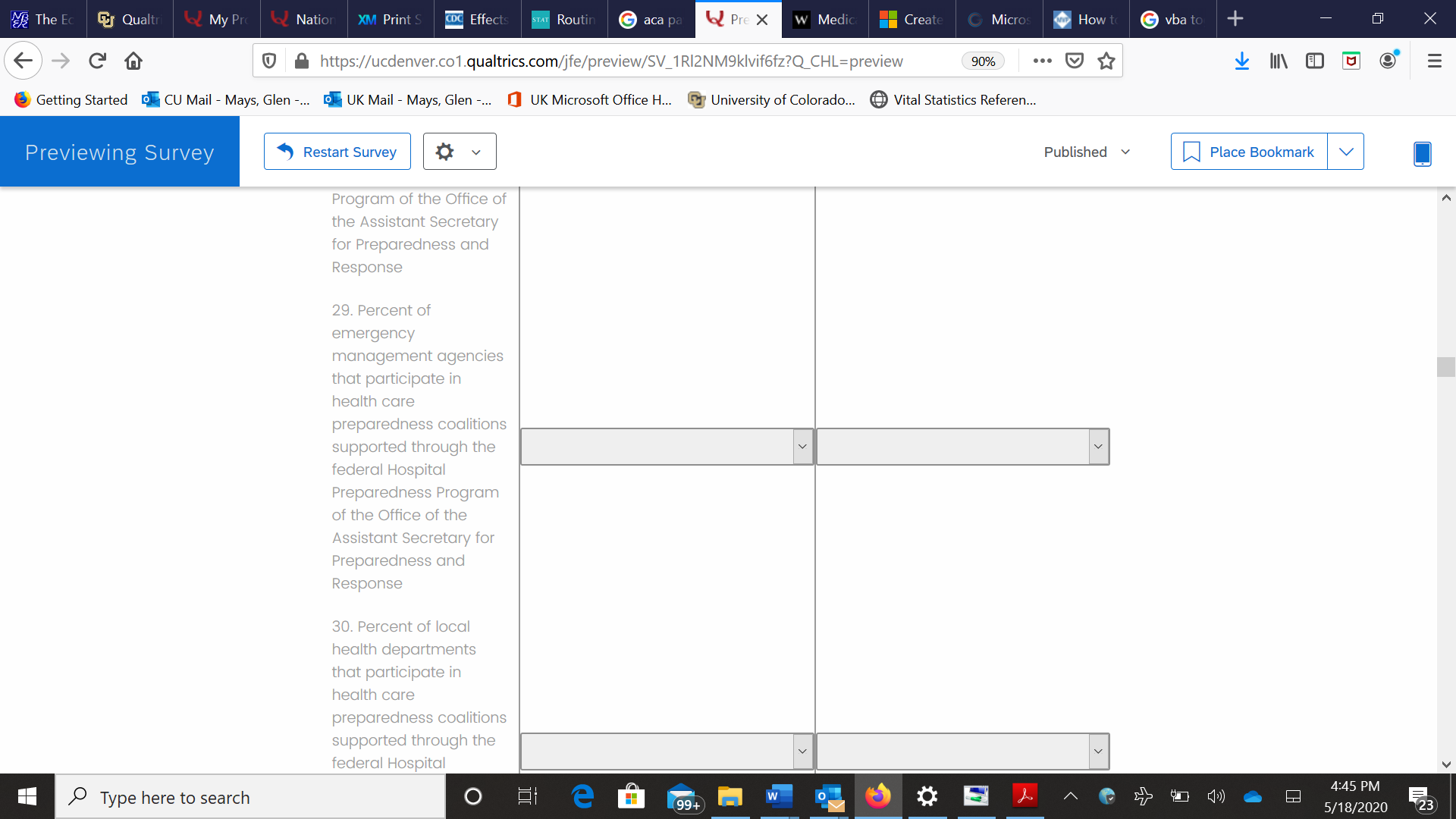Viewport: 1456px width, 819px height.
Task: Bookmark this page with star icon
Action: click(1106, 61)
